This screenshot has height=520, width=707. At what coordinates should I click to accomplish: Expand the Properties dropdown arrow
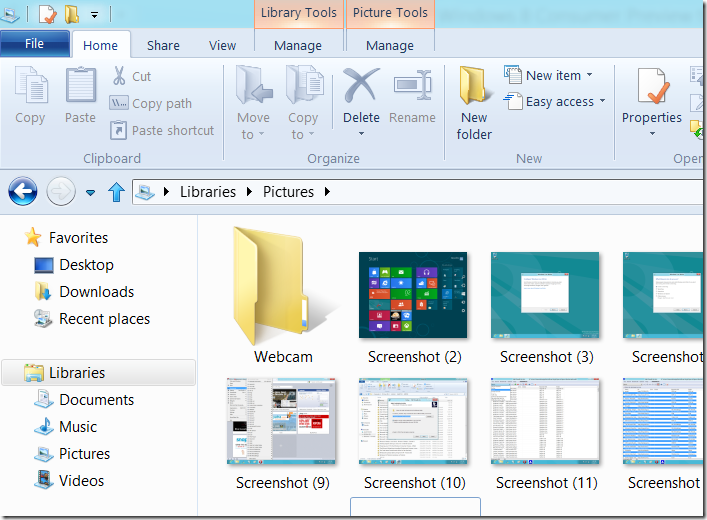pos(652,133)
